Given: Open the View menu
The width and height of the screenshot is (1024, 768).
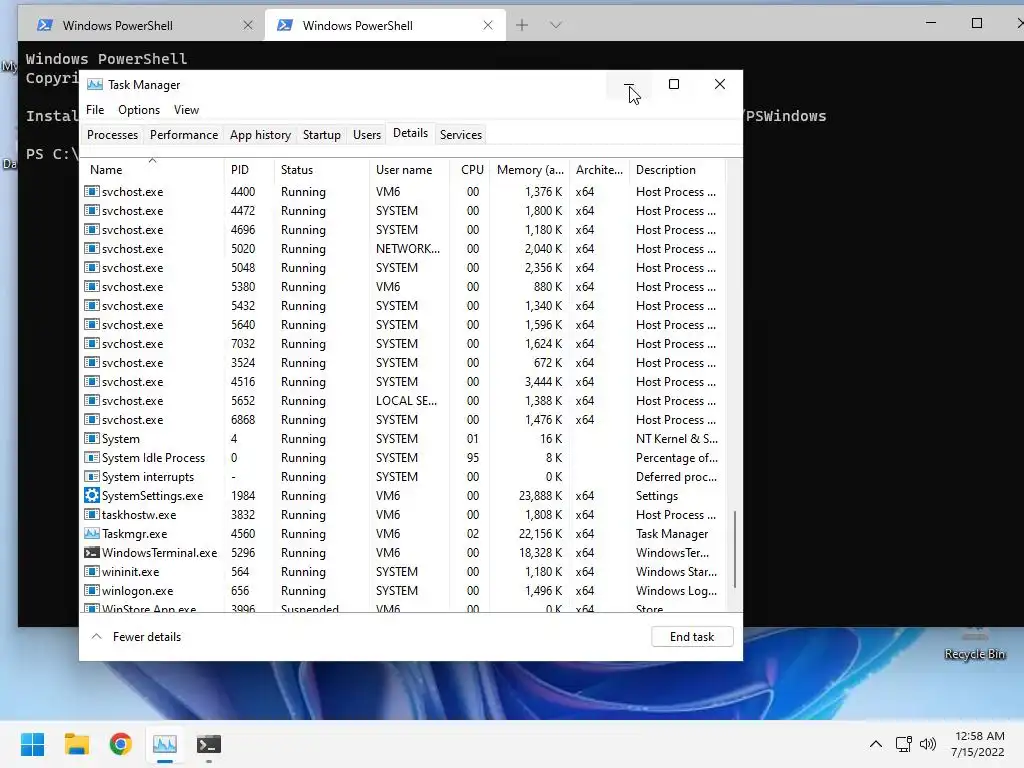Looking at the screenshot, I should pyautogui.click(x=186, y=110).
